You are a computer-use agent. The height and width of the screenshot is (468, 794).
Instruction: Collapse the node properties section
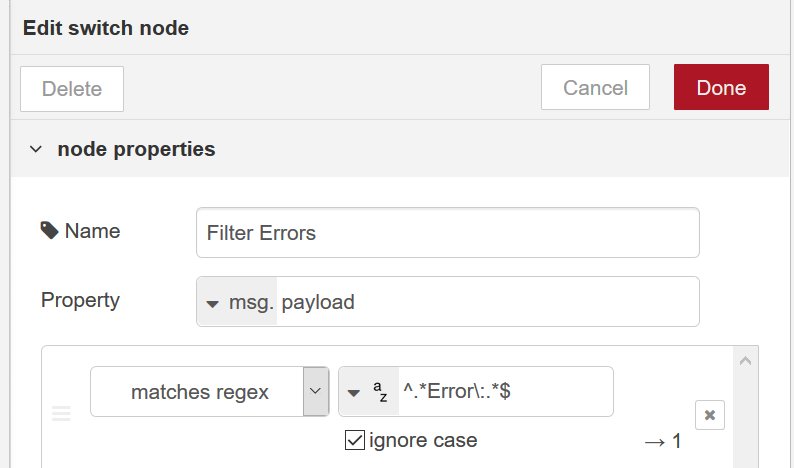pyautogui.click(x=36, y=149)
